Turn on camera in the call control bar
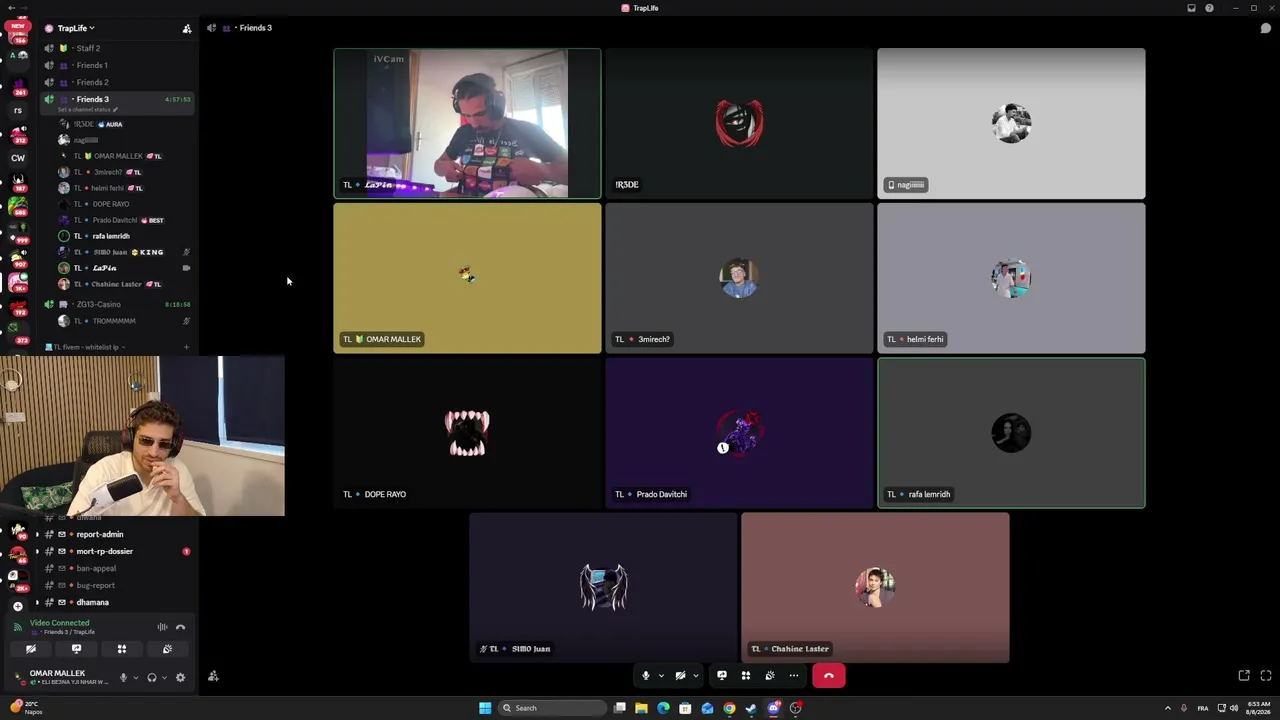Image resolution: width=1280 pixels, height=720 pixels. pos(680,676)
